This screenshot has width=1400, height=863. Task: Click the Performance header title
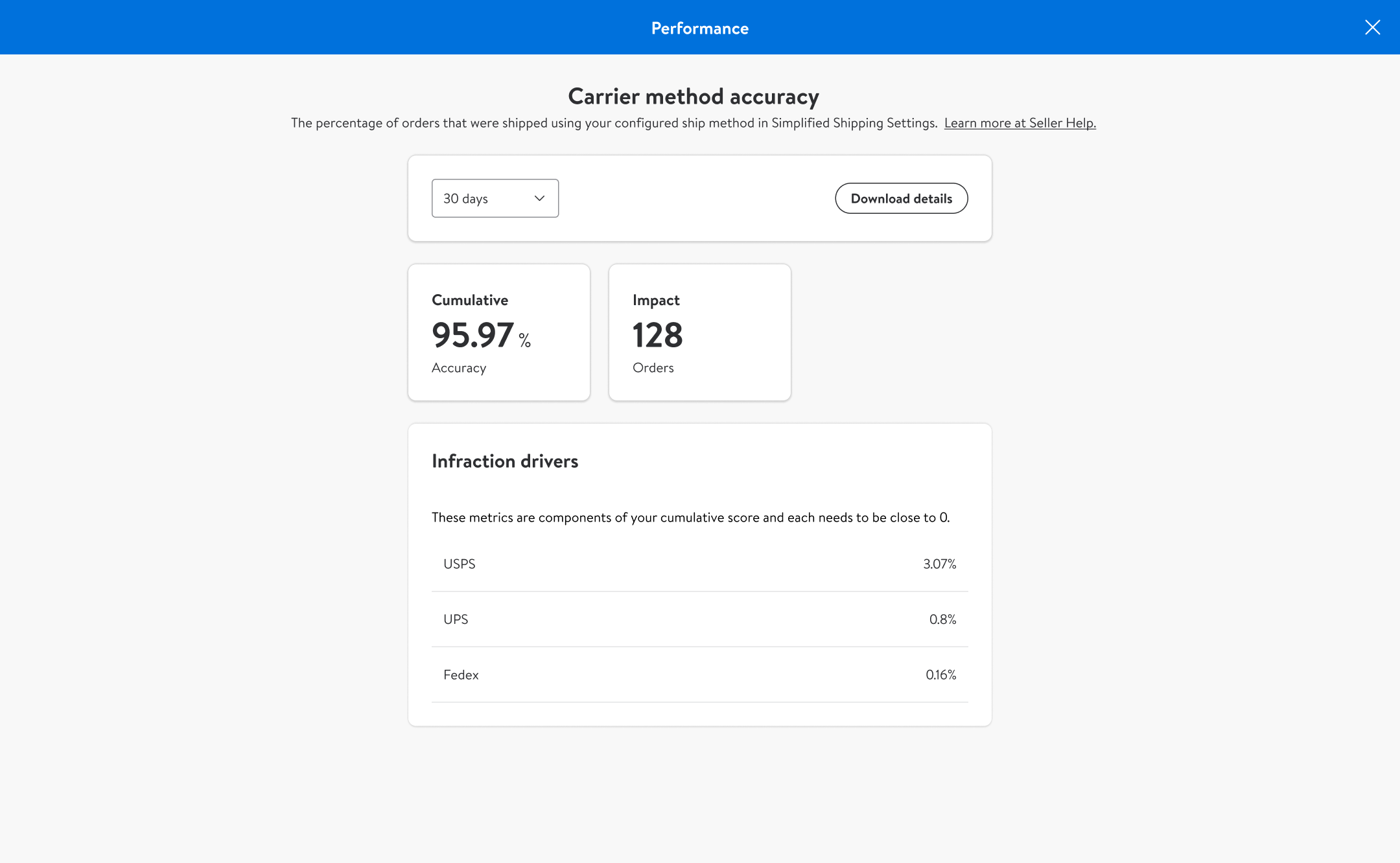tap(699, 28)
